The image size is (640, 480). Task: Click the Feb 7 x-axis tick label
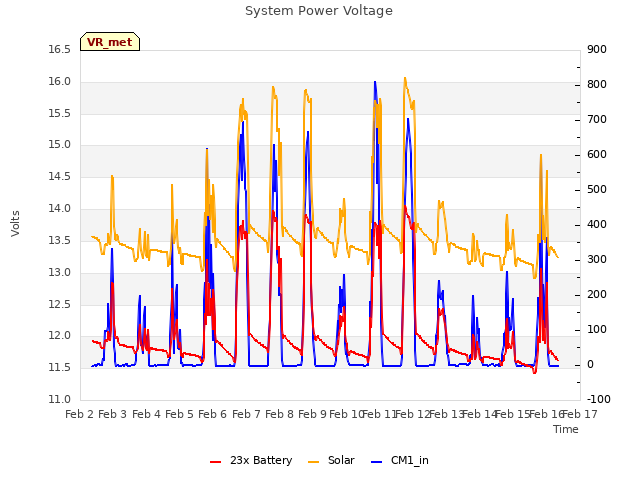pyautogui.click(x=246, y=414)
